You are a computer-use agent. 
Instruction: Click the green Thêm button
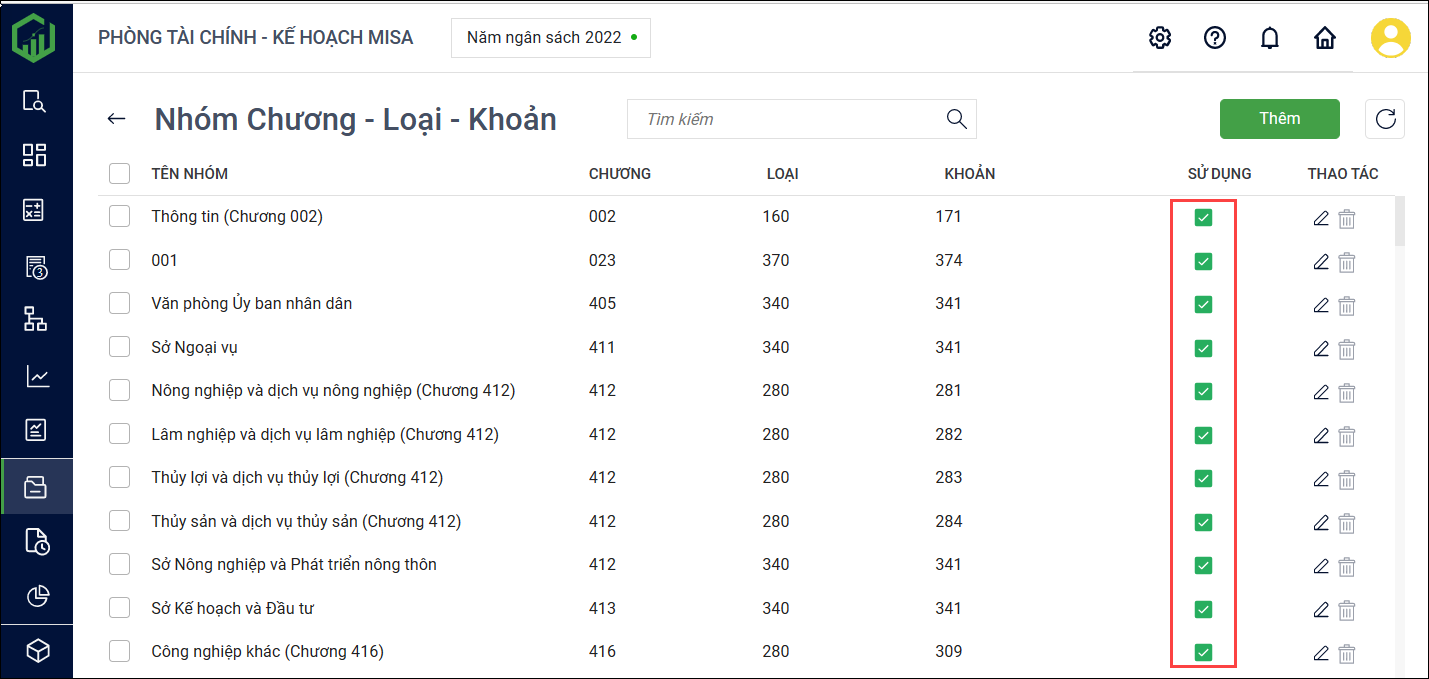click(1279, 119)
